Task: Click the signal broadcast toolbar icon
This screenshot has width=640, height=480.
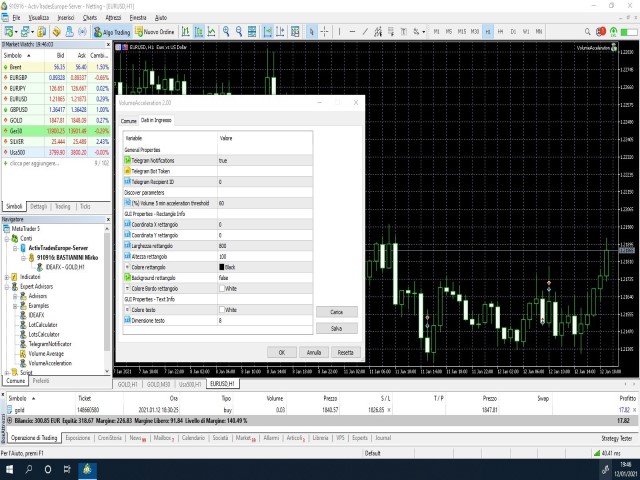Action: [x=82, y=31]
